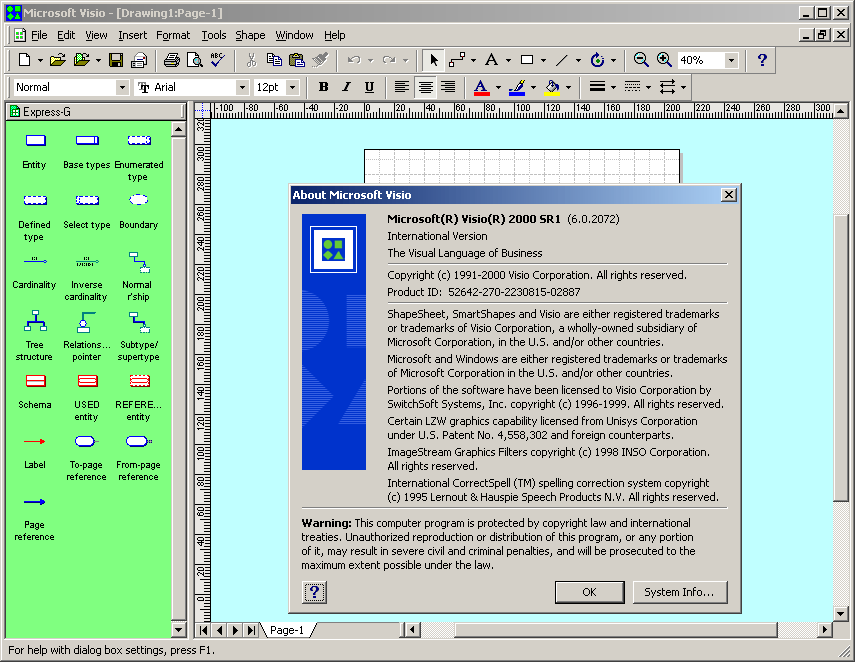This screenshot has height=662, width=855.
Task: Go to the first page navigation button
Action: (x=203, y=630)
